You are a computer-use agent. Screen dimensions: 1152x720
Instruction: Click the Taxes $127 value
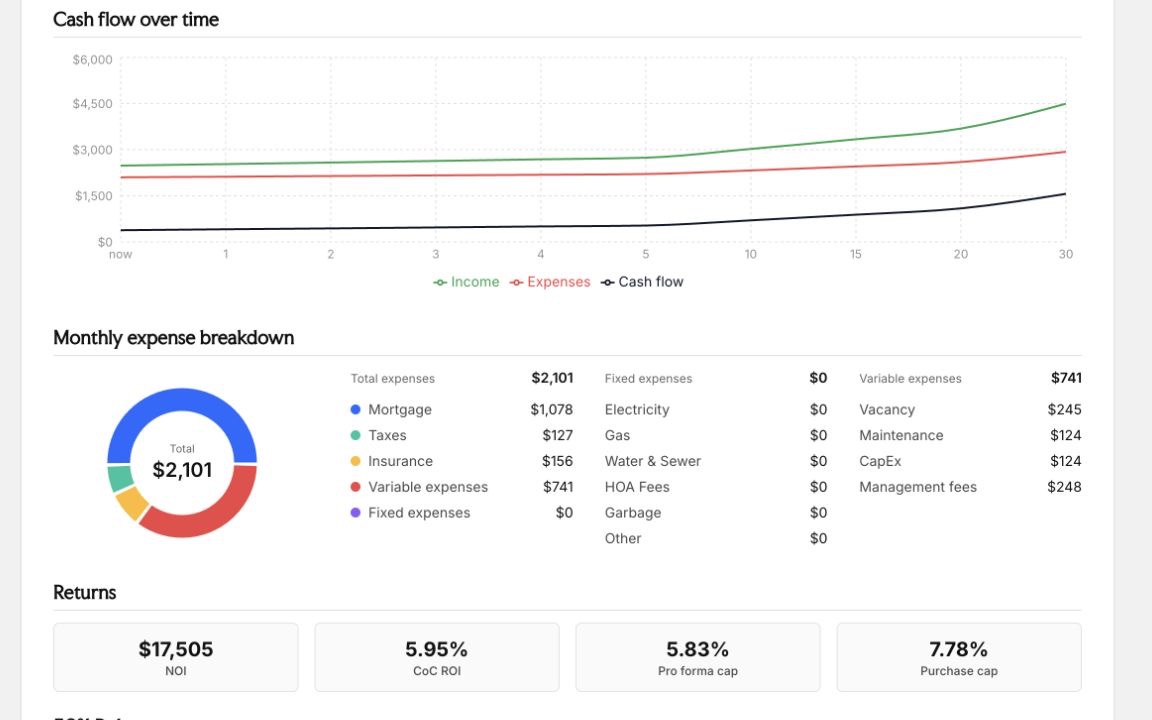[558, 436]
